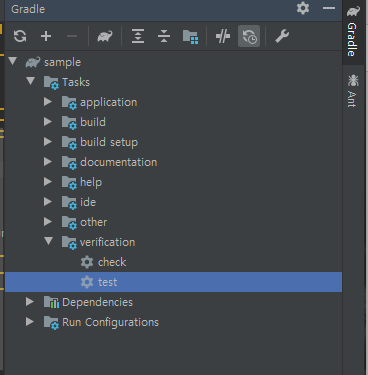Click the sample project label
This screenshot has height=375, width=368.
pyautogui.click(x=62, y=62)
